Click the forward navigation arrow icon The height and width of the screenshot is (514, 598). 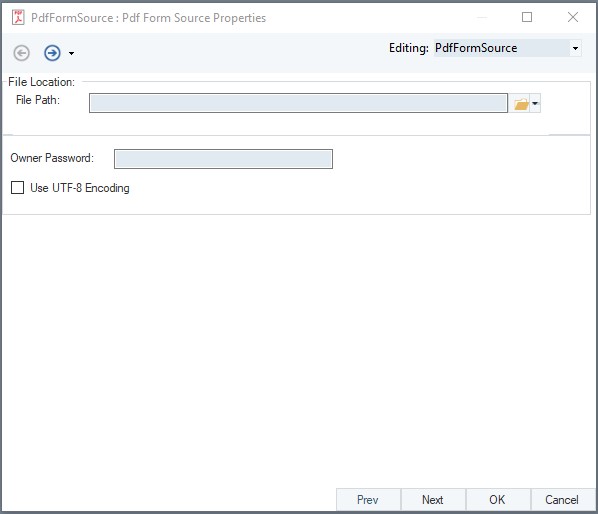tap(52, 53)
